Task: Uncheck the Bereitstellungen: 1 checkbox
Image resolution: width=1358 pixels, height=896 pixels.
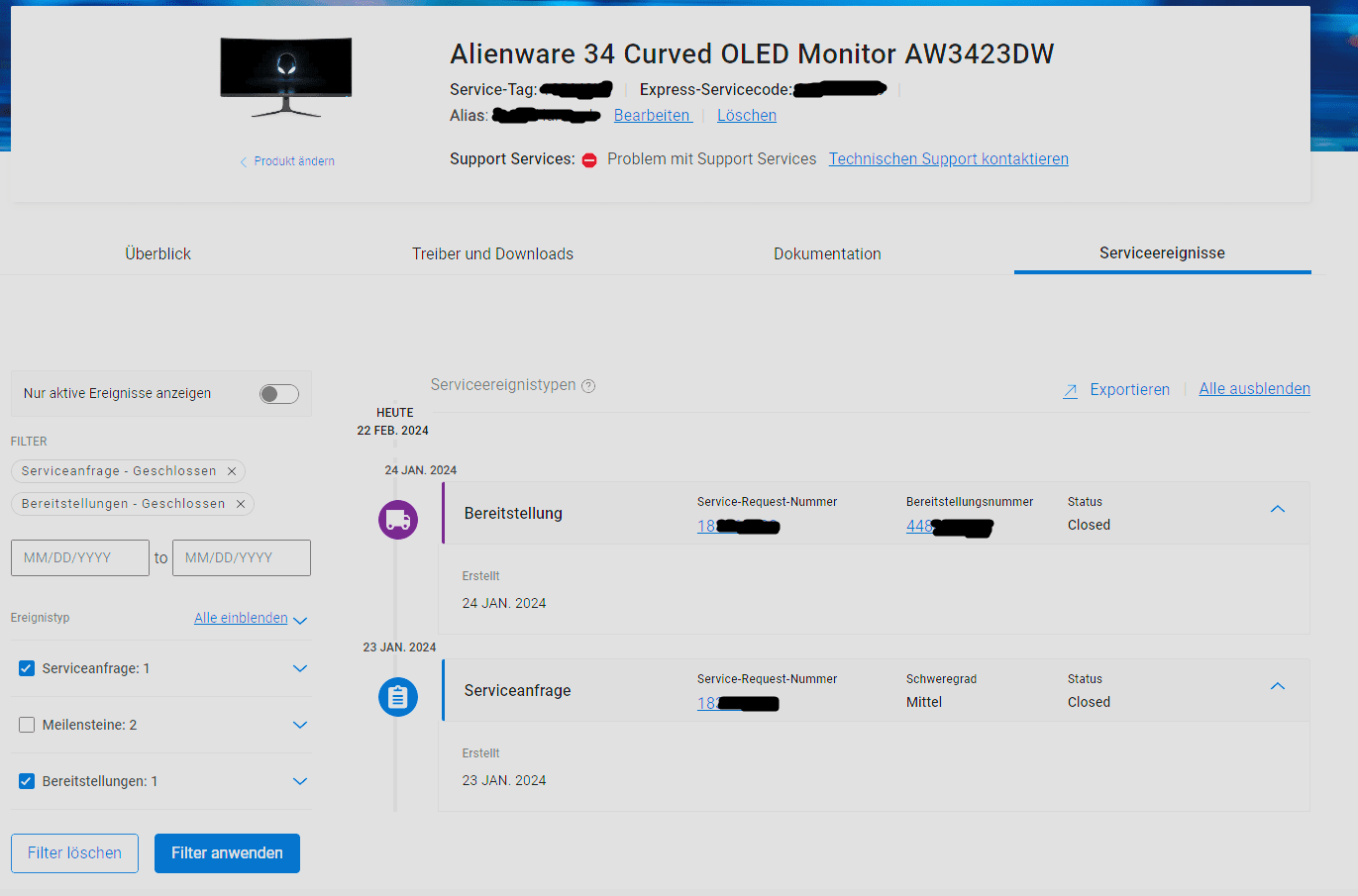Action: 27,781
